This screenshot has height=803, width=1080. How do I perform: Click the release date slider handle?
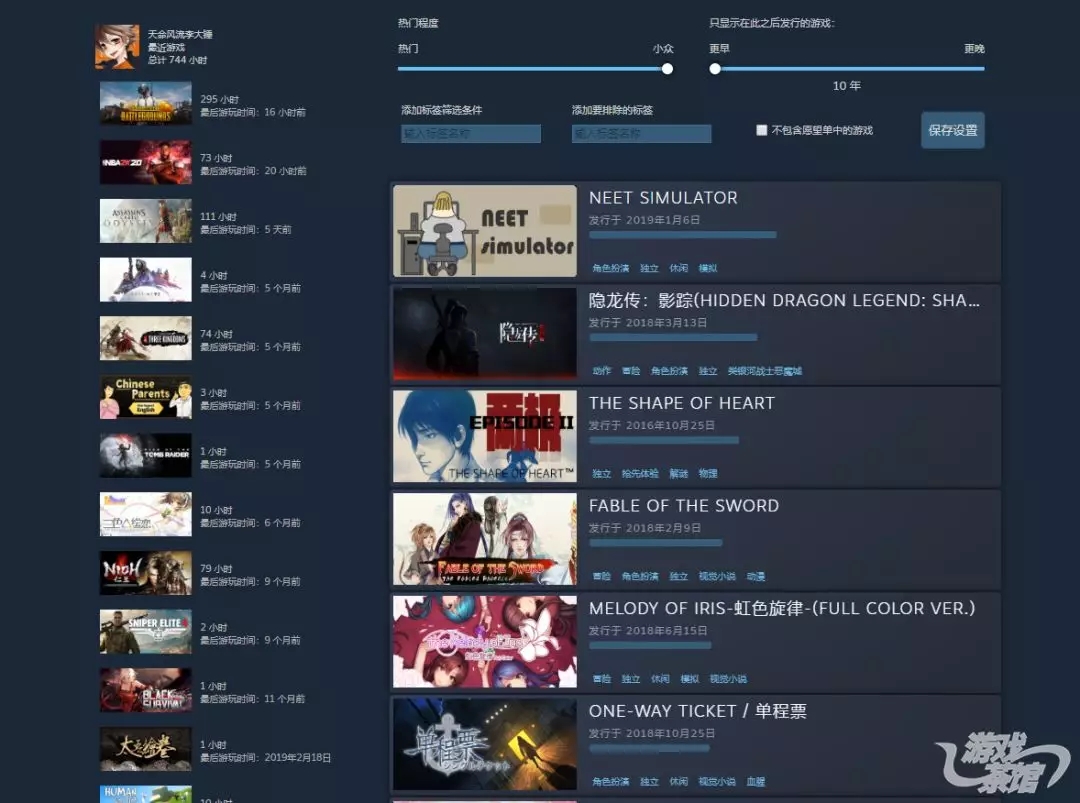[x=715, y=69]
